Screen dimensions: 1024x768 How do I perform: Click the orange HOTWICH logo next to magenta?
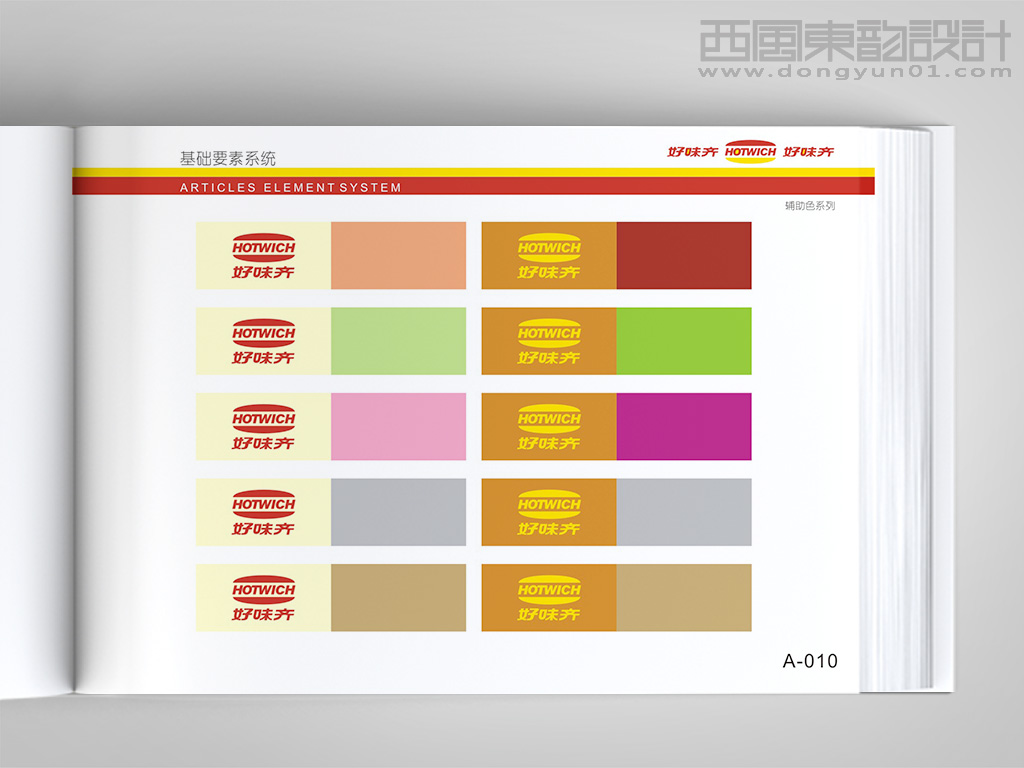point(548,425)
